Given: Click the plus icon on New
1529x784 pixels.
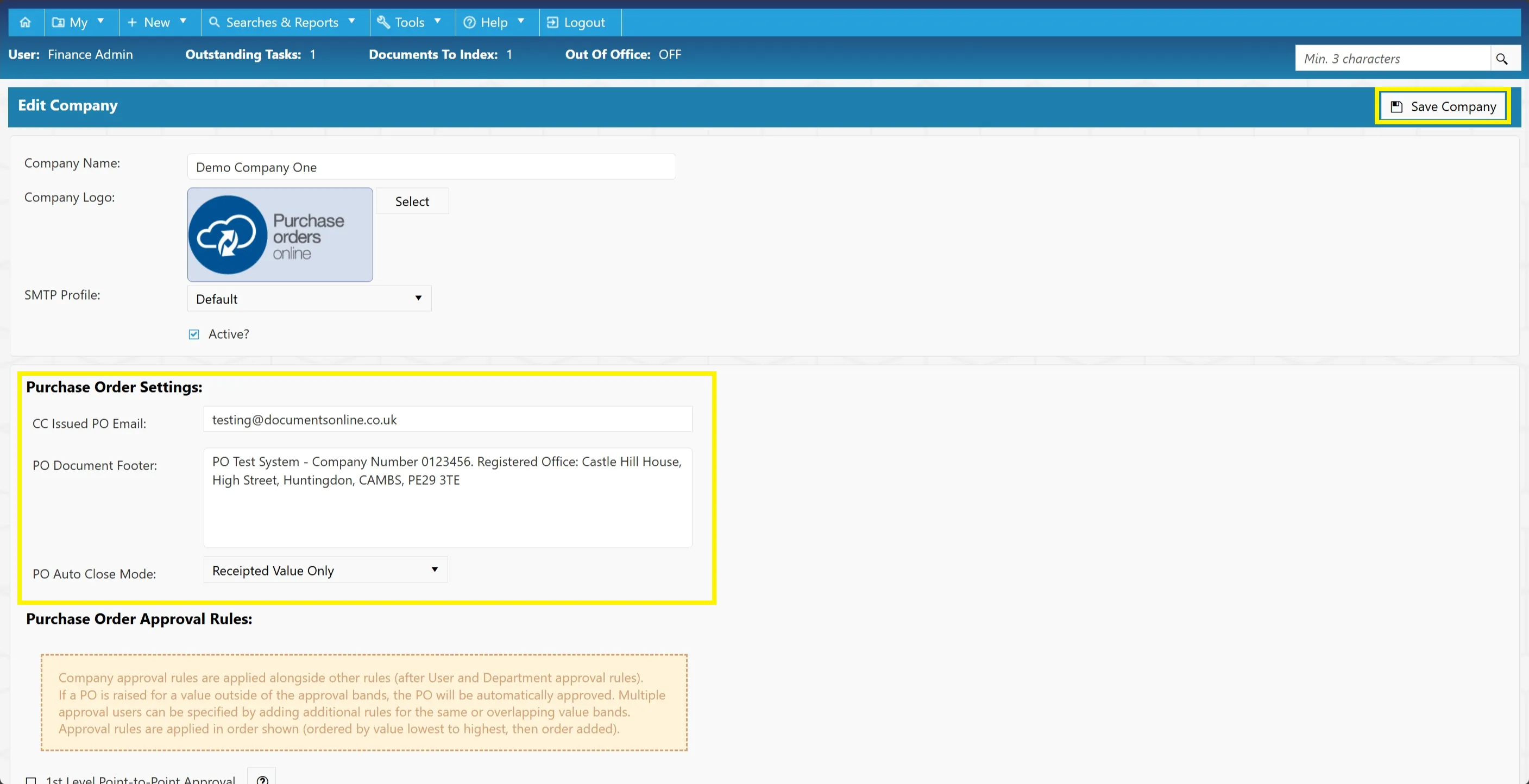Looking at the screenshot, I should coord(133,23).
